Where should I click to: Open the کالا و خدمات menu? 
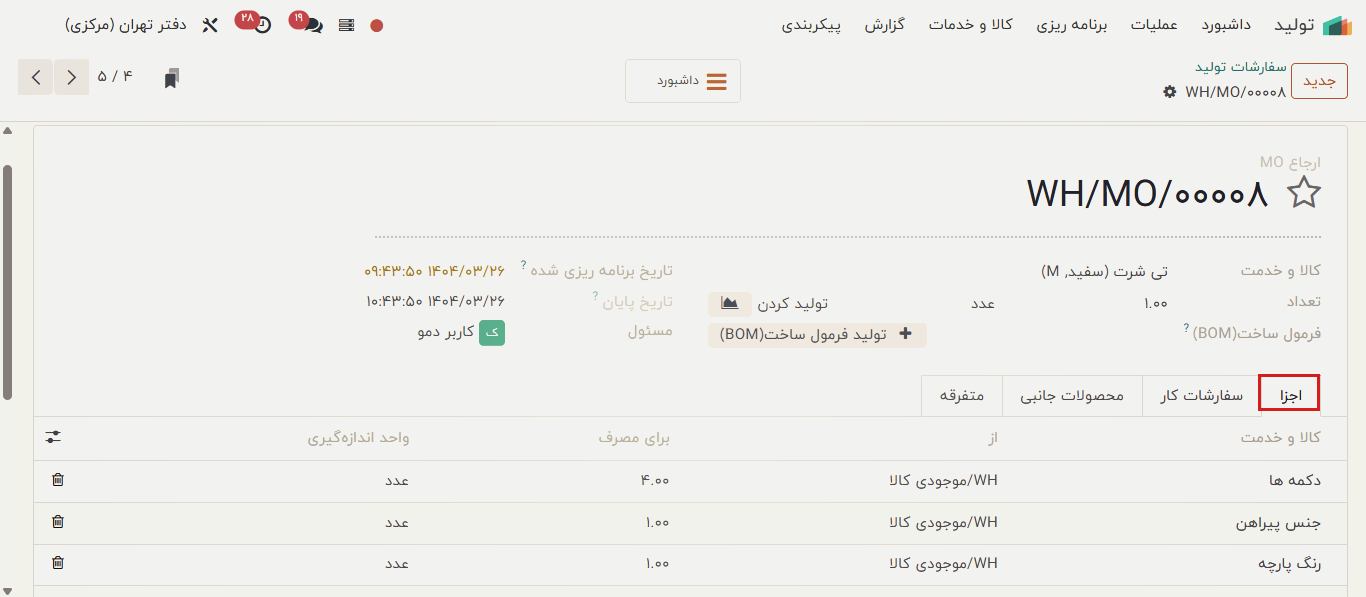[x=970, y=25]
